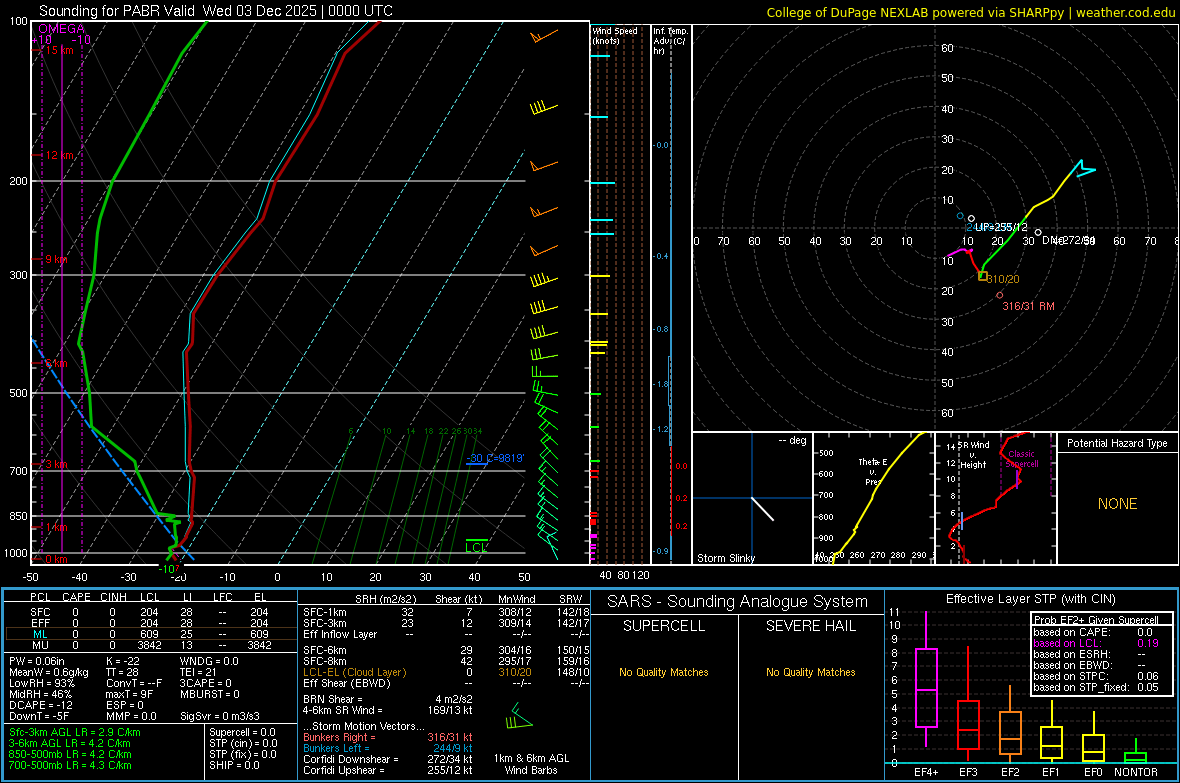1180x783 pixels.
Task: Click the 'DownT = -5F' value
Action: [x=38, y=716]
